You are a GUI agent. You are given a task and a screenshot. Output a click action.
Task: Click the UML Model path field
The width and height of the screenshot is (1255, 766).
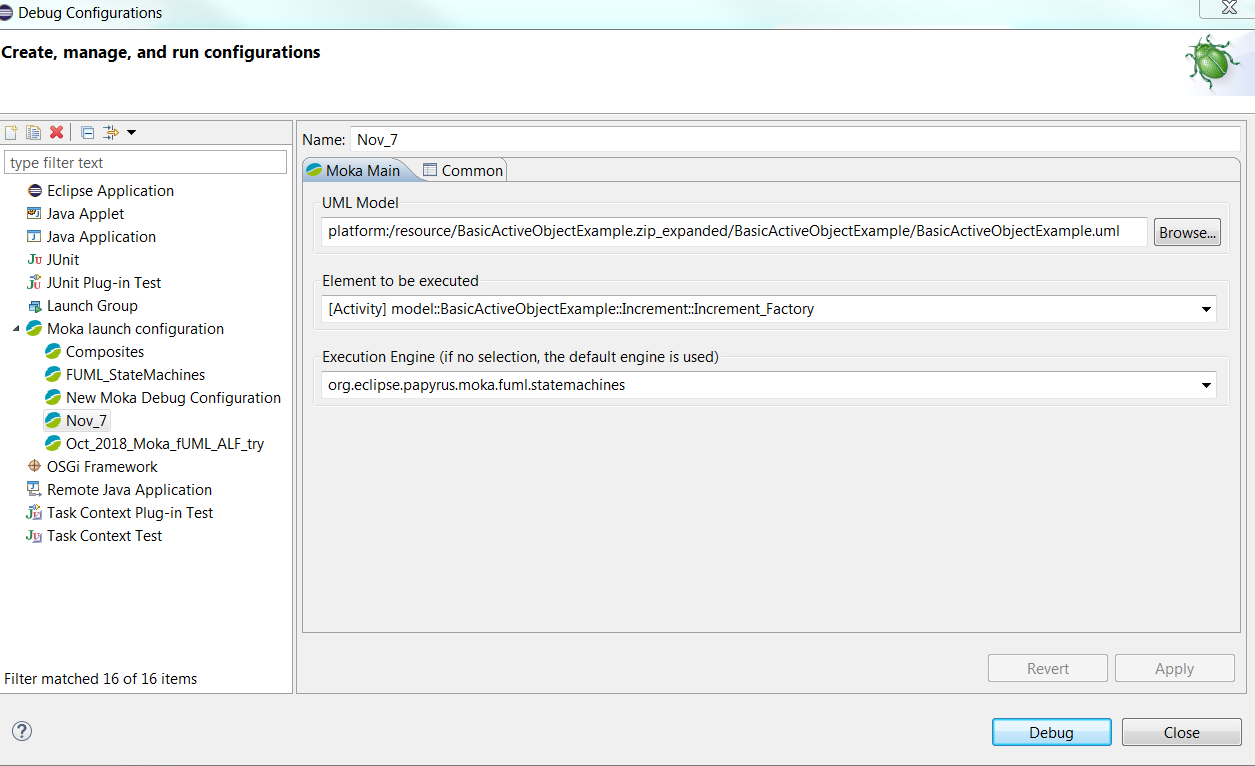coord(734,232)
